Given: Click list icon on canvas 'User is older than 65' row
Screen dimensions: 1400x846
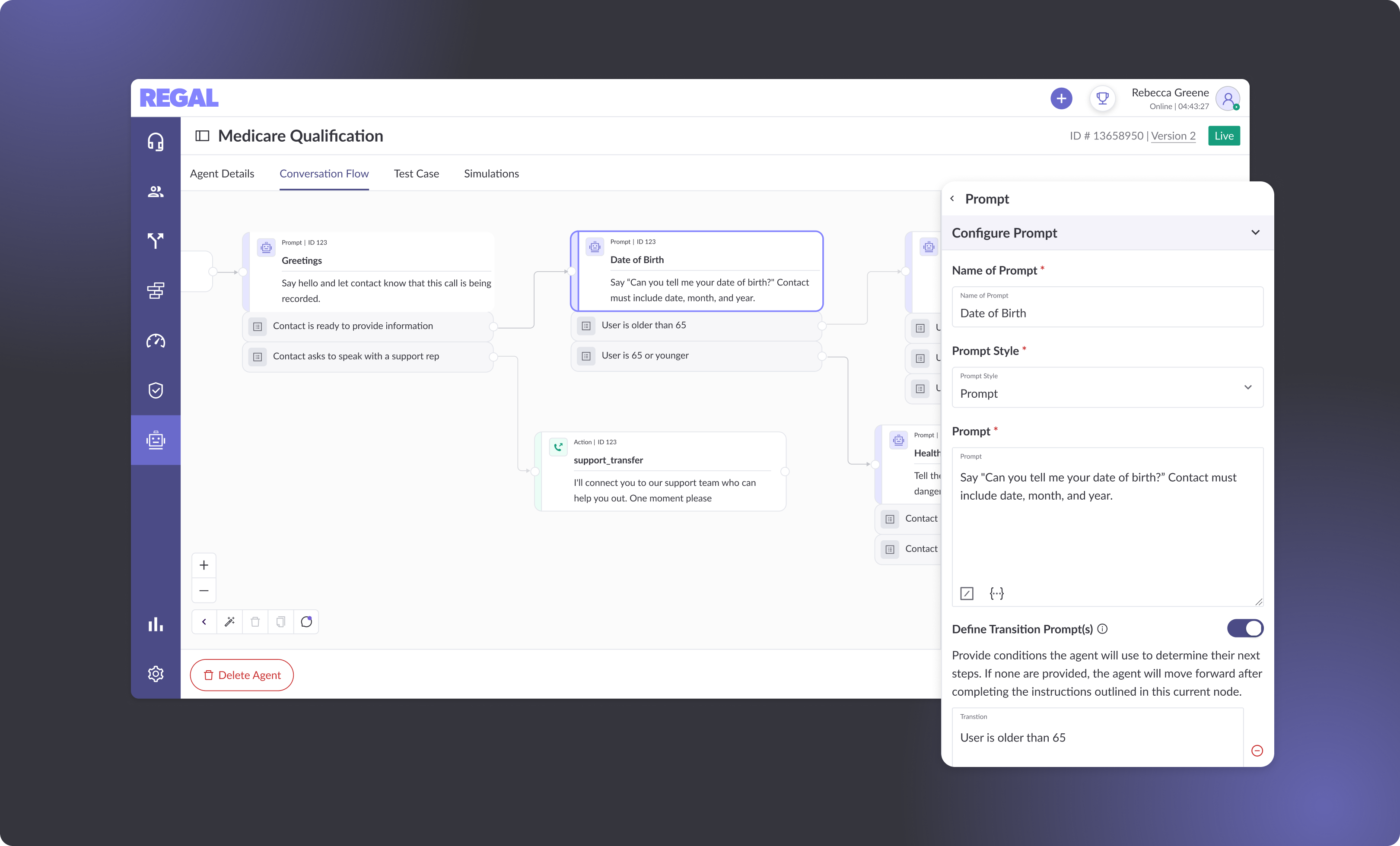Looking at the screenshot, I should pos(586,326).
